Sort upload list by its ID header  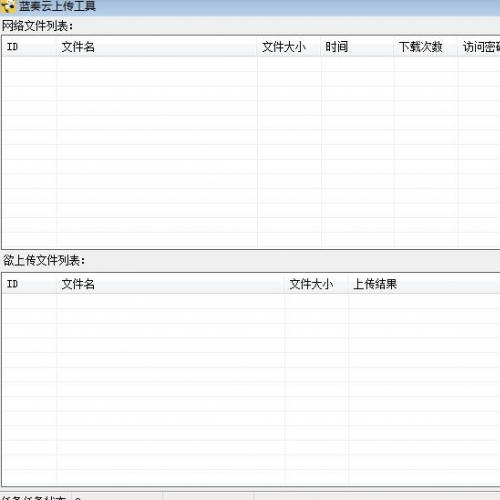29,284
